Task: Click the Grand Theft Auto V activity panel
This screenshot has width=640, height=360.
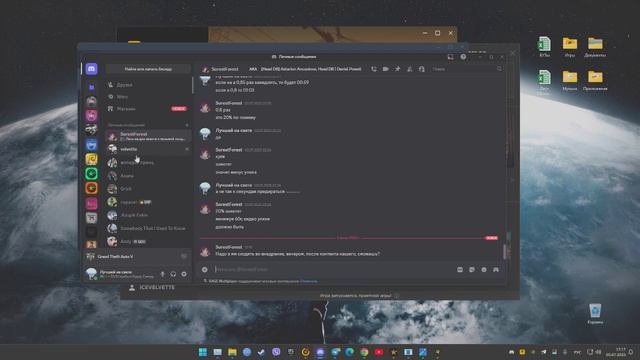Action: click(x=137, y=256)
